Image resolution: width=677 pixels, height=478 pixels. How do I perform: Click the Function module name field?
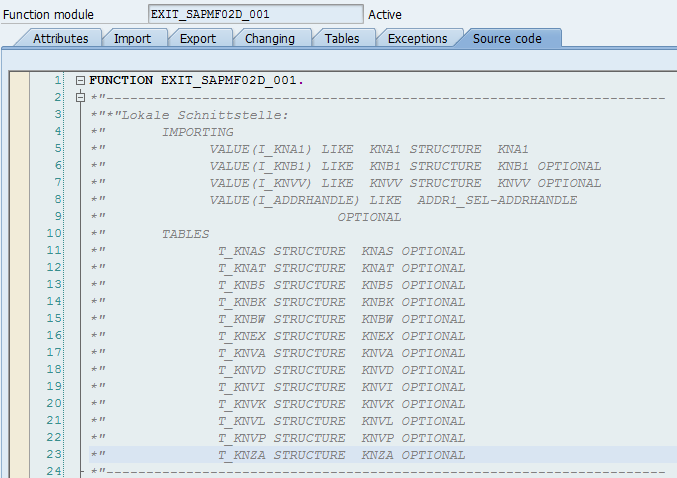point(256,14)
